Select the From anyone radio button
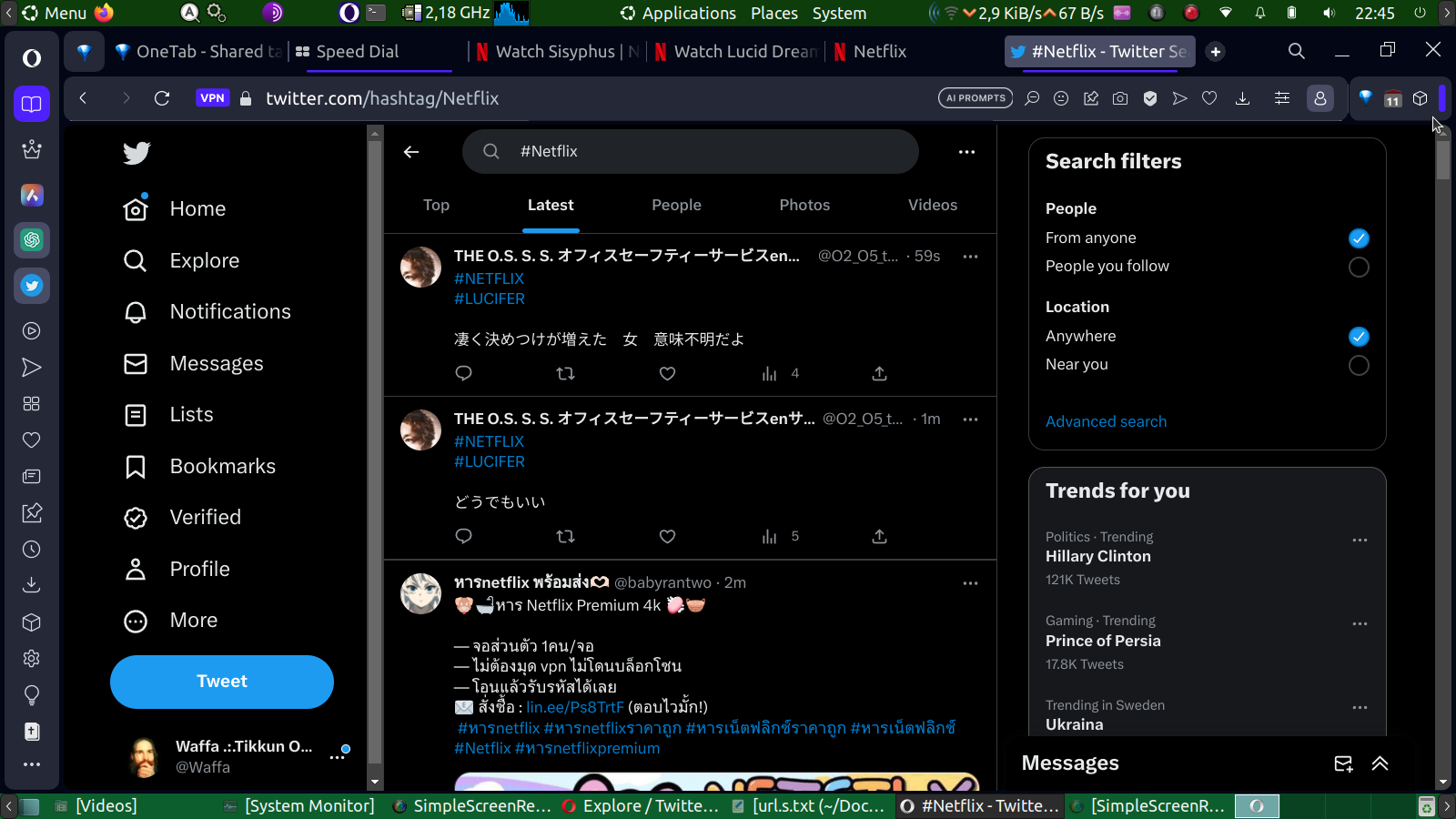Image resolution: width=1456 pixels, height=819 pixels. pos(1359,238)
